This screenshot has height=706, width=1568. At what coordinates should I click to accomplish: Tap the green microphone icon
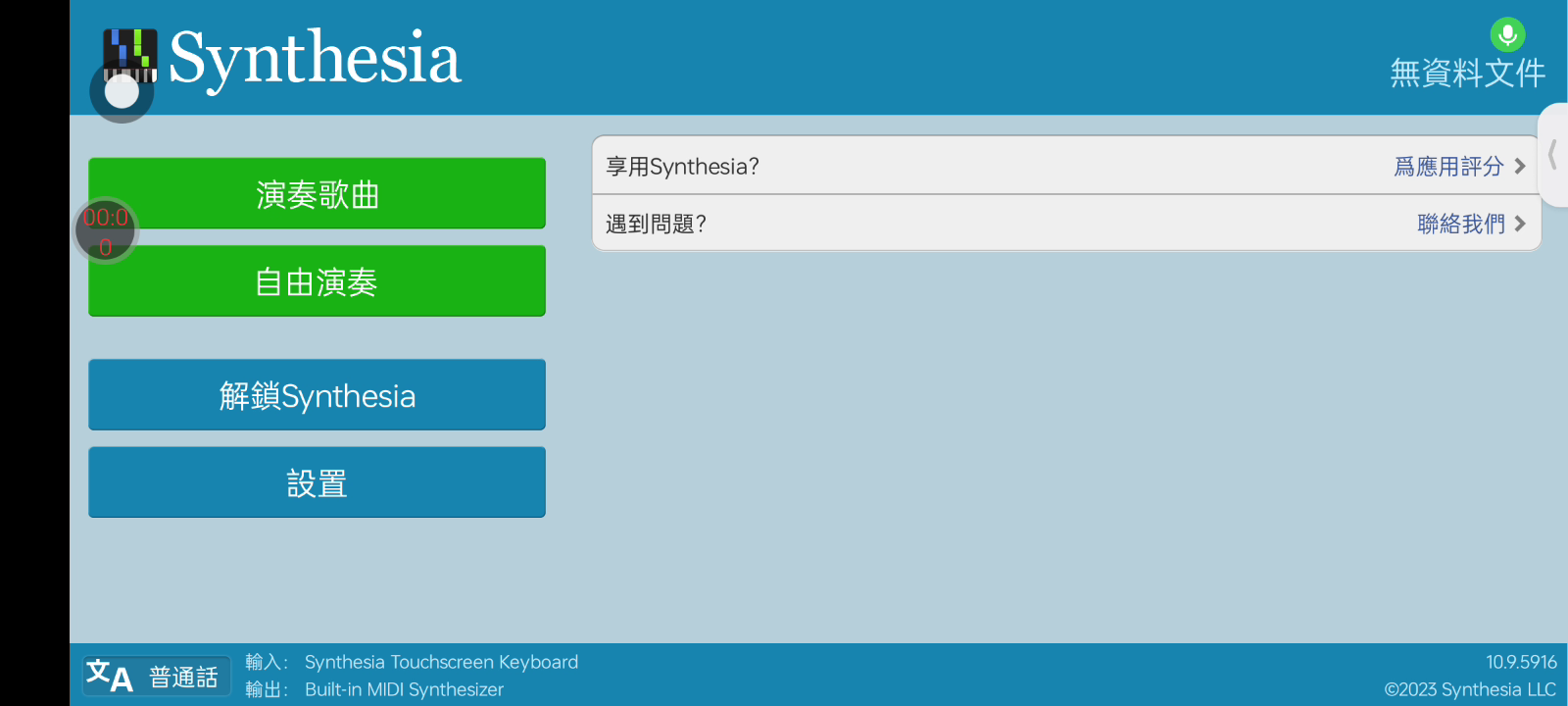pos(1507,34)
